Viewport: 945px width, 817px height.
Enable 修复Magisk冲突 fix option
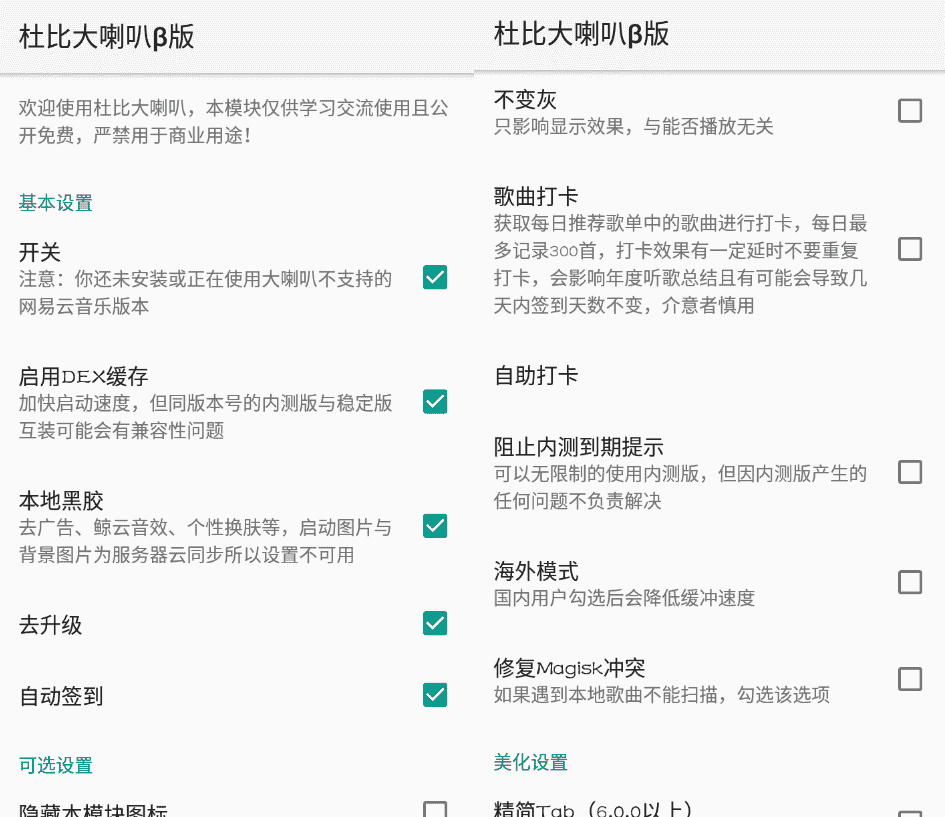[910, 679]
